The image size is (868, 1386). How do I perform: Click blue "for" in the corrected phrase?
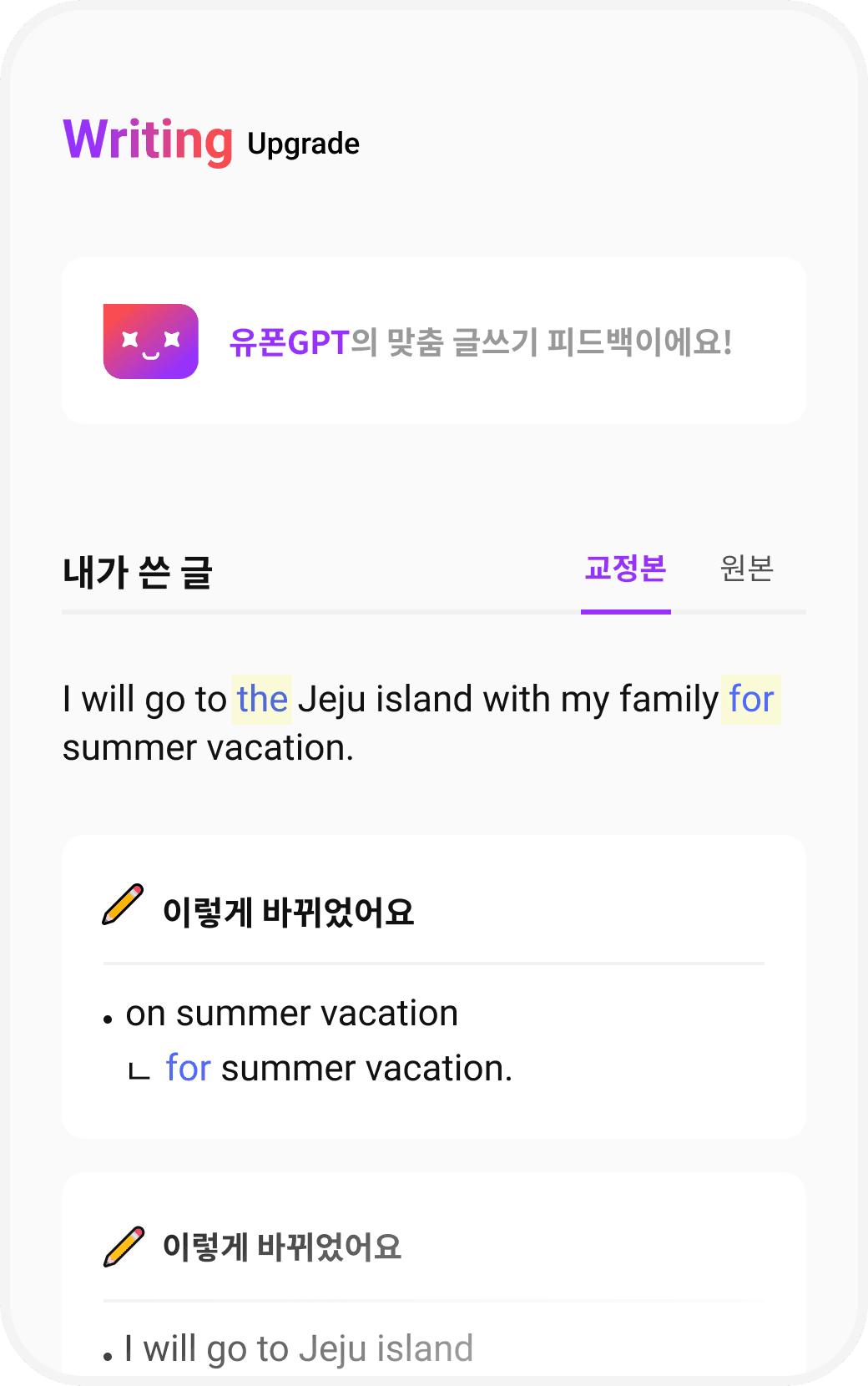188,1069
